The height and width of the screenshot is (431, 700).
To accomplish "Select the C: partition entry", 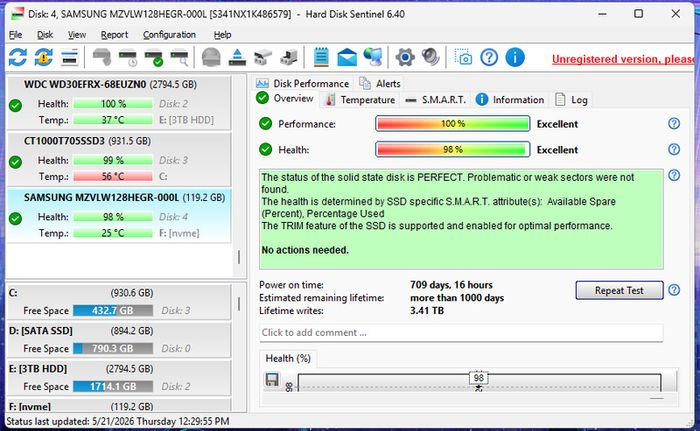I will tap(119, 301).
